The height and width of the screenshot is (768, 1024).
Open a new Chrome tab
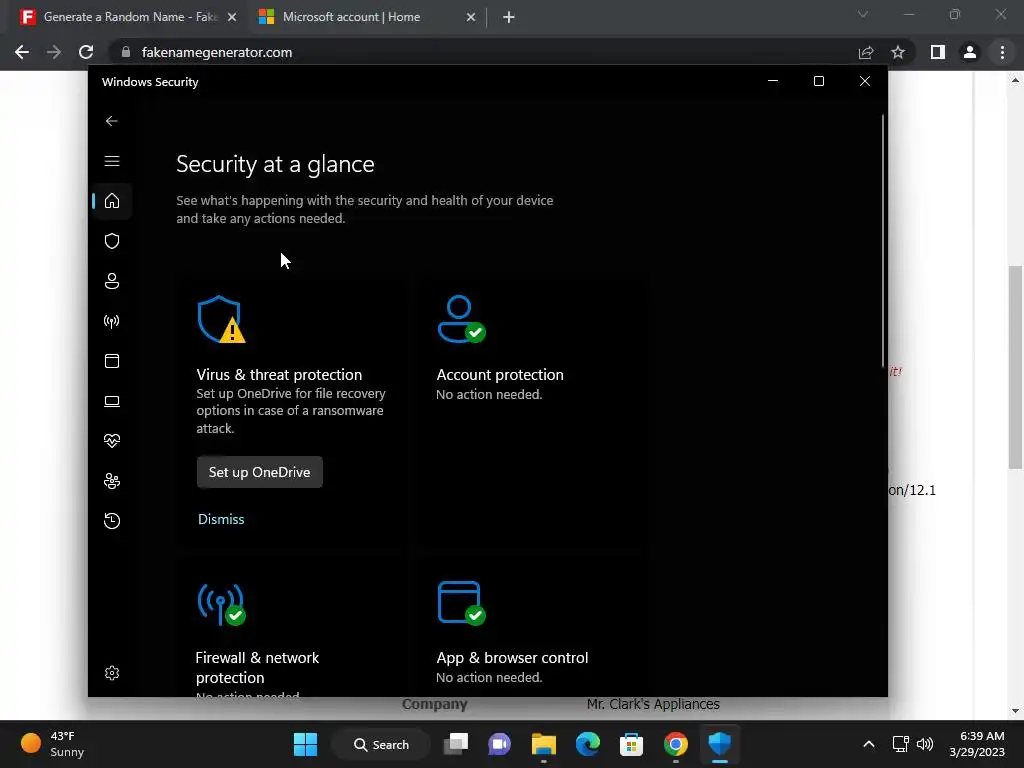[x=509, y=18]
